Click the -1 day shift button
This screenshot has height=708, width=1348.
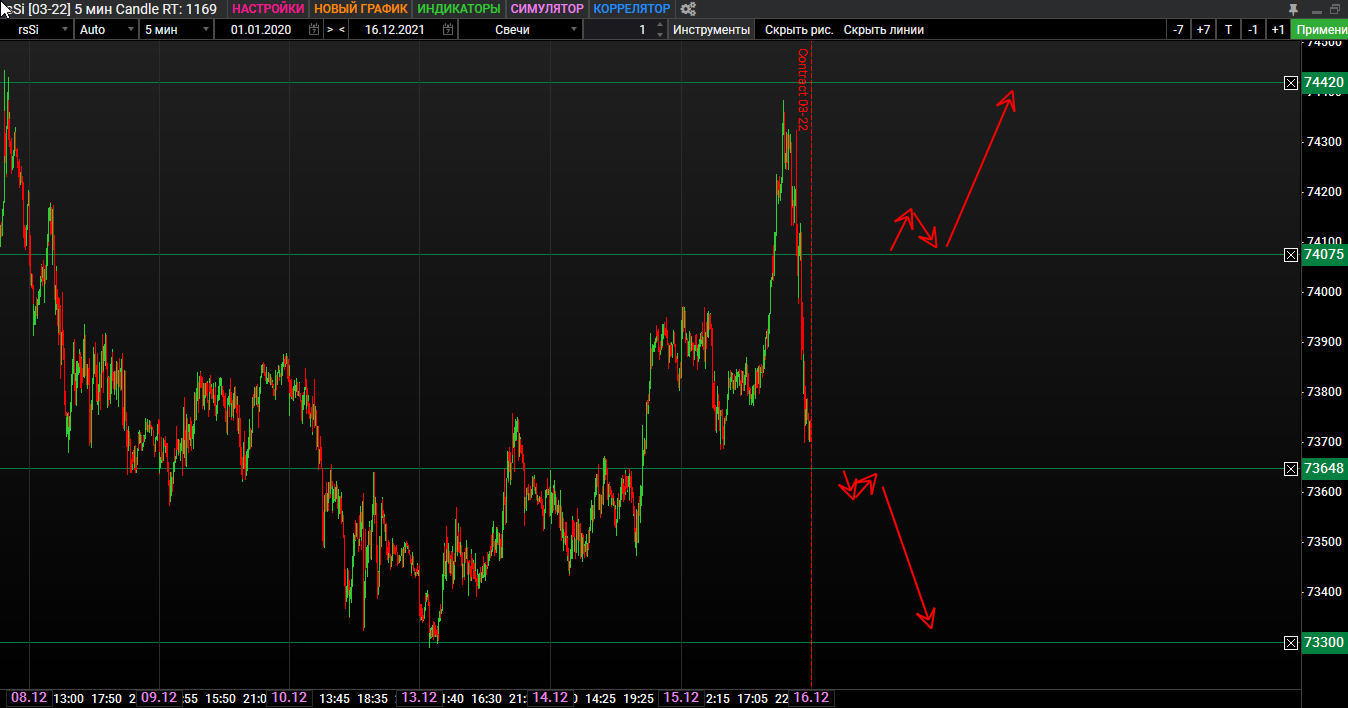click(x=1253, y=30)
